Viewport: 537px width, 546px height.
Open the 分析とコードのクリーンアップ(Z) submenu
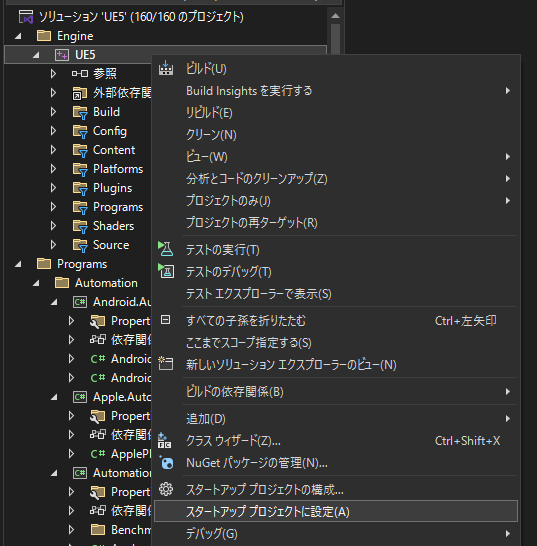click(x=336, y=179)
